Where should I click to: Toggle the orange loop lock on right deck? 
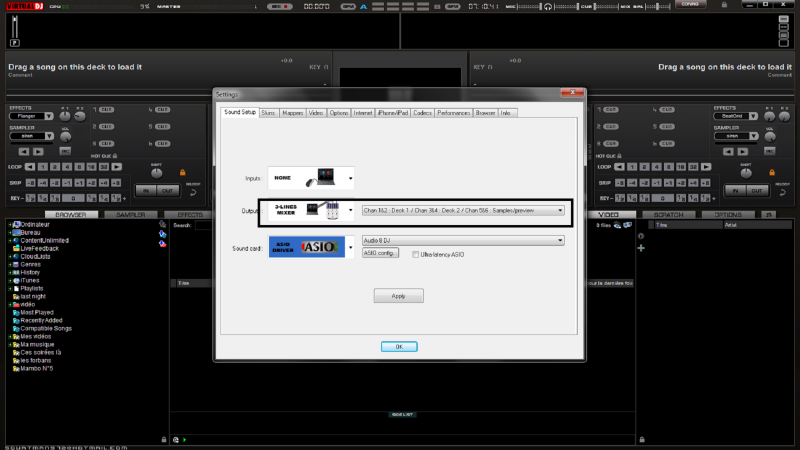(772, 172)
